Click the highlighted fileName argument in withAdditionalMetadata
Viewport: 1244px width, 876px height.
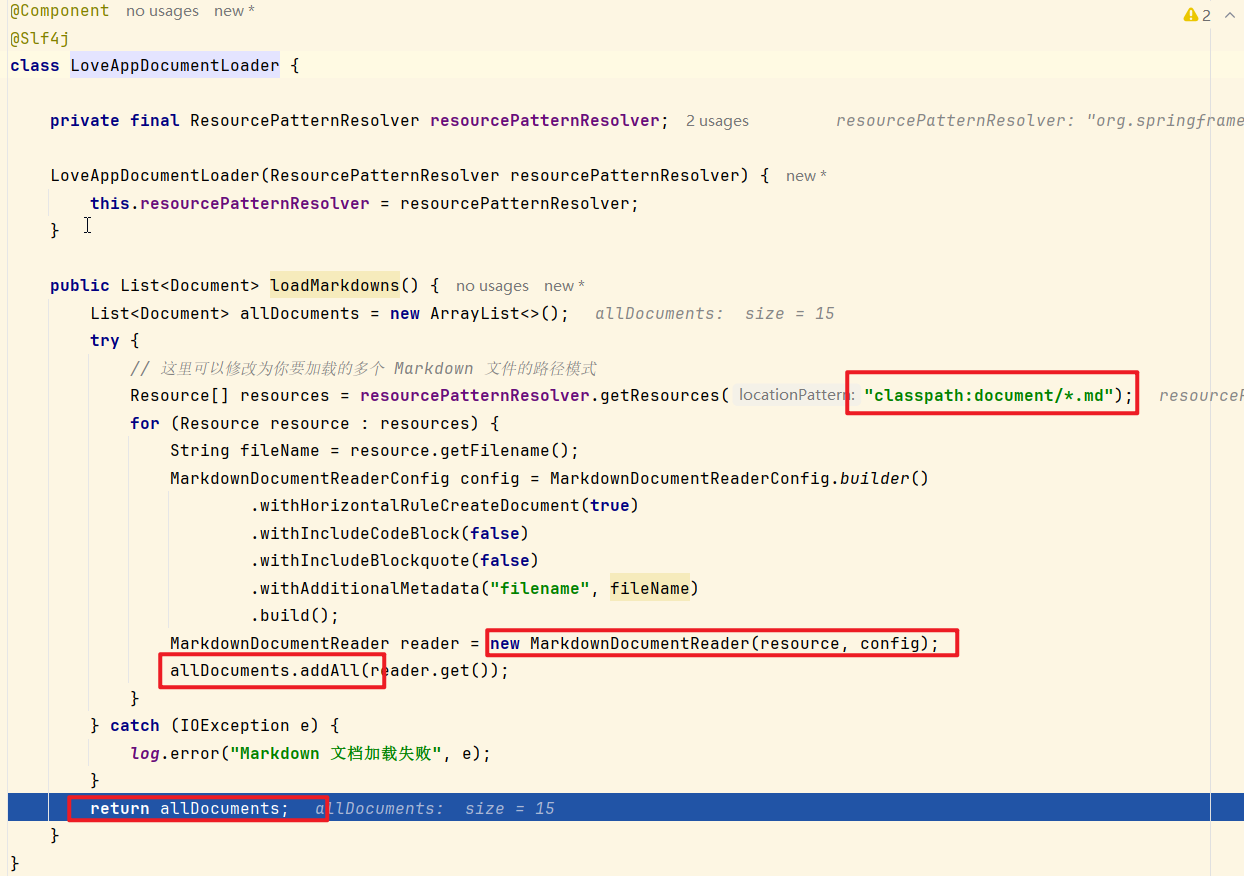click(x=650, y=588)
